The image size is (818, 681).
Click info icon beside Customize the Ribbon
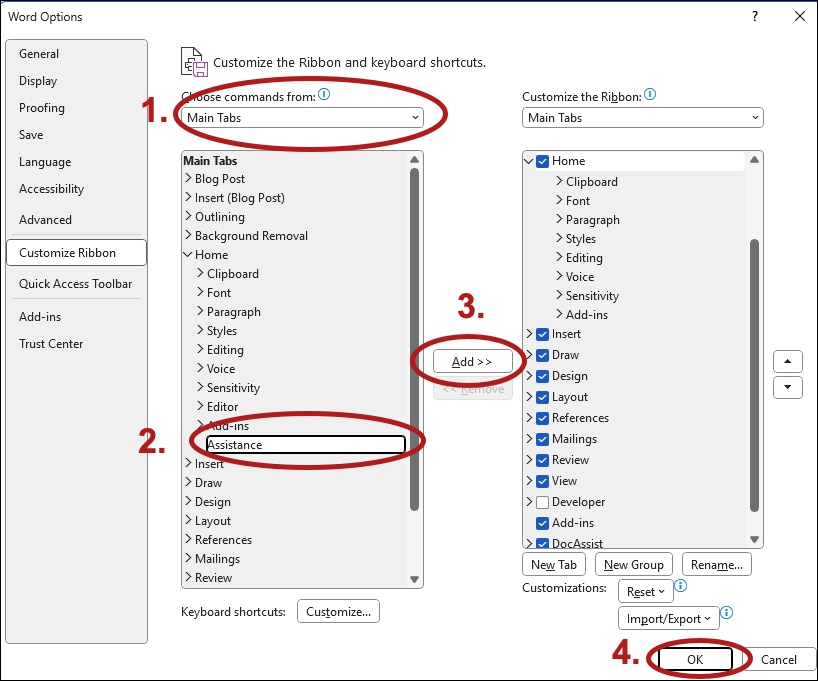click(650, 95)
